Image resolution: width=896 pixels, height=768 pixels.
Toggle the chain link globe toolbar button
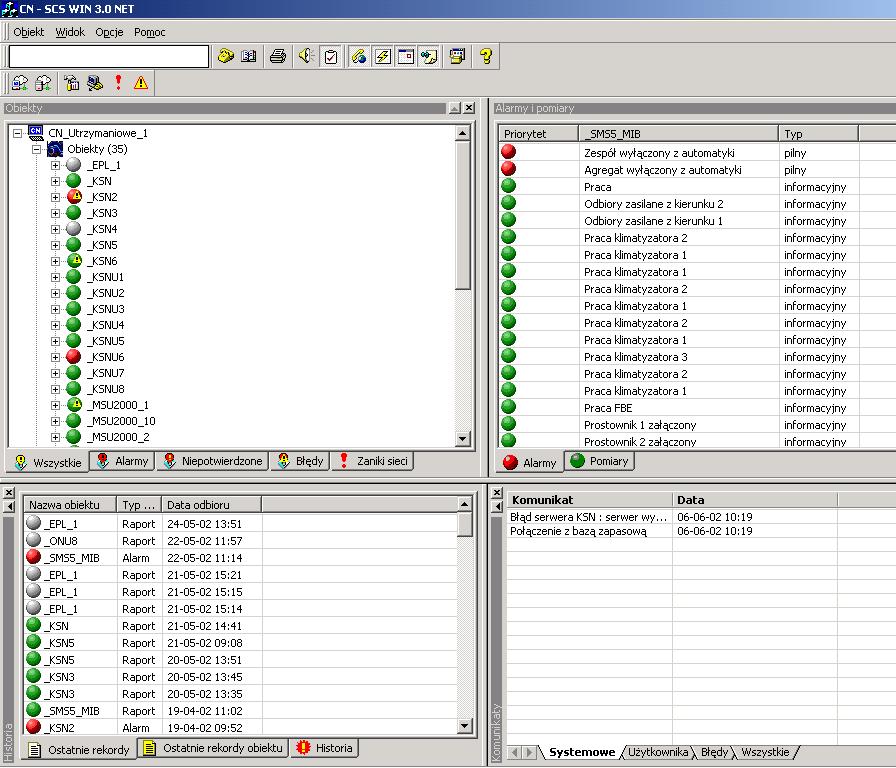359,56
